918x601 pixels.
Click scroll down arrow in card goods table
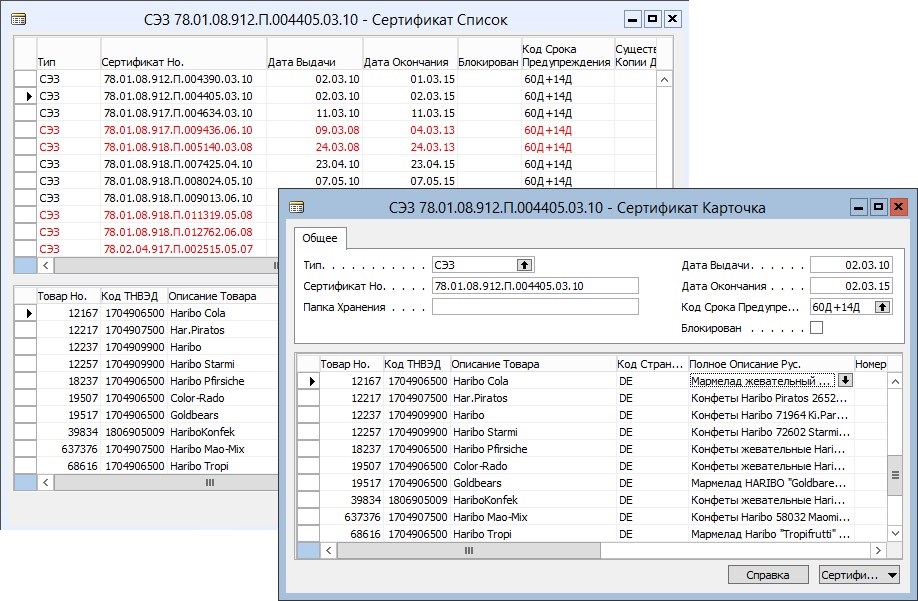pos(895,533)
